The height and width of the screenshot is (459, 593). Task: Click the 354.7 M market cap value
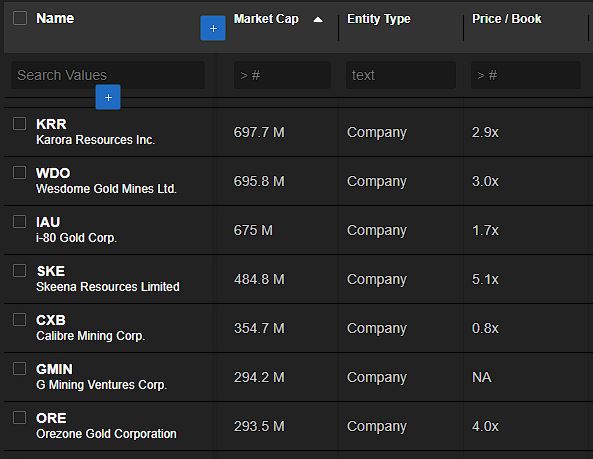[259, 328]
